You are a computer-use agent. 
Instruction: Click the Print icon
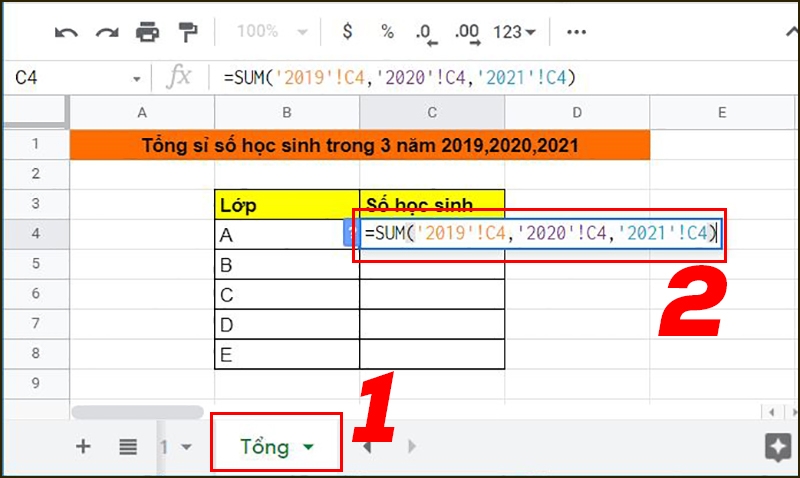tap(147, 32)
